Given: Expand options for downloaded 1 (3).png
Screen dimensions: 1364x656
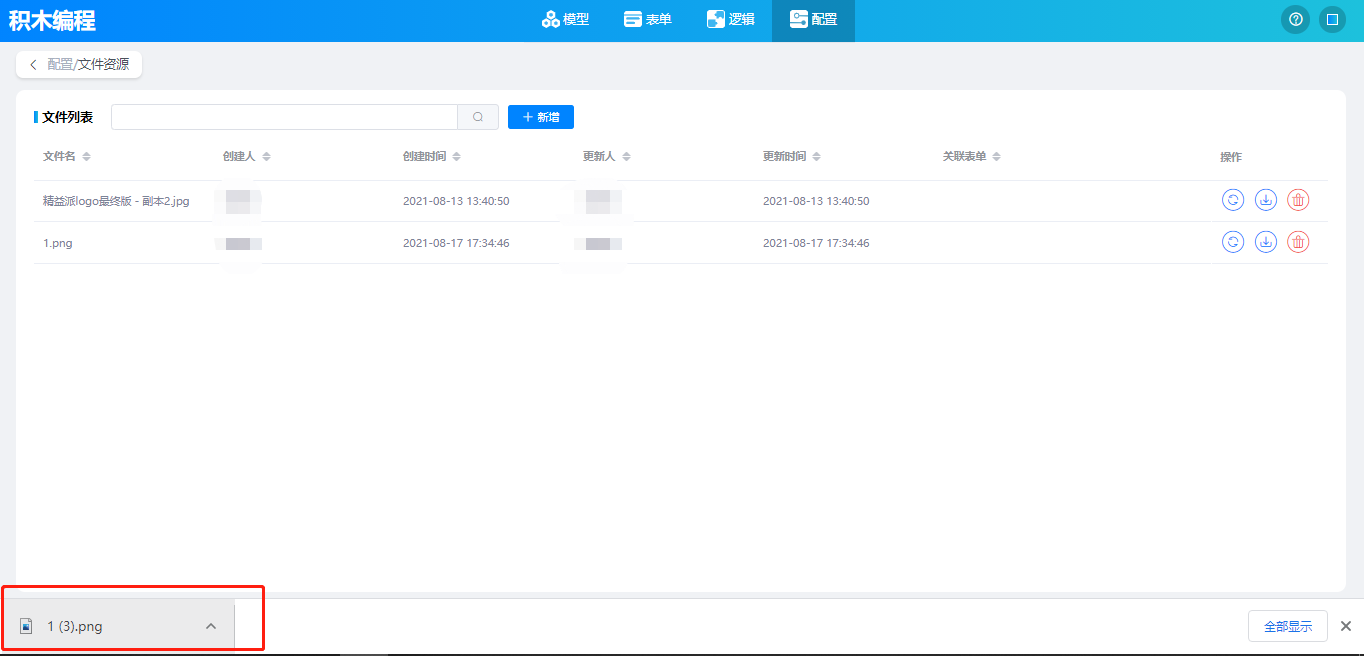Looking at the screenshot, I should 210,626.
